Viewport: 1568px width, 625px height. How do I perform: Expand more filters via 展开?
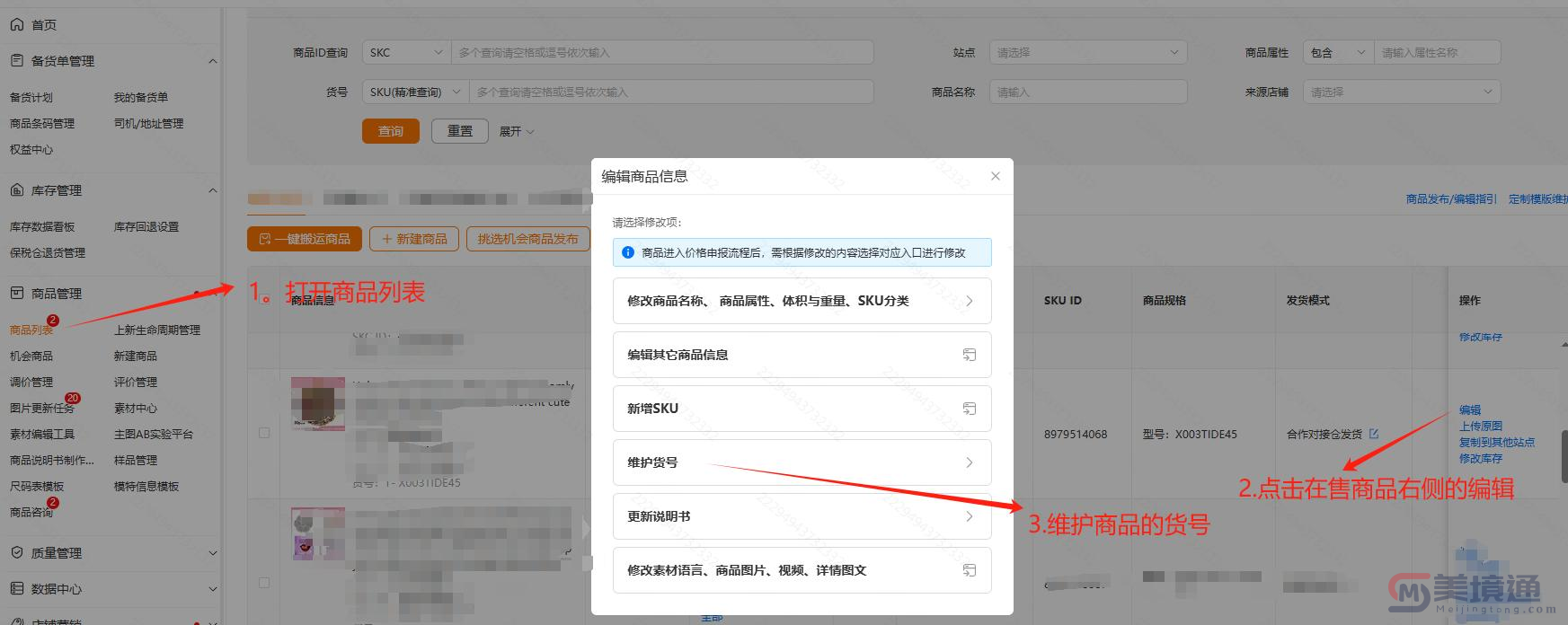click(x=517, y=131)
